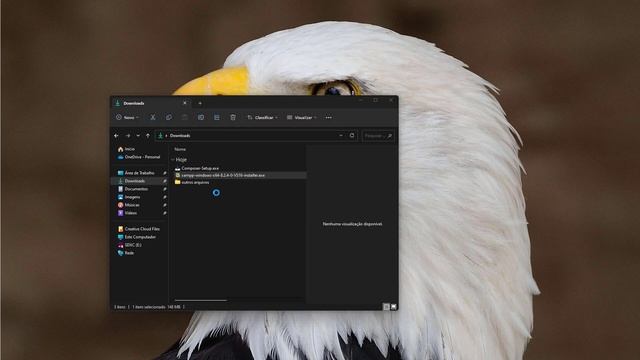The width and height of the screenshot is (640, 360).
Task: Click the pin icon beside Documentos
Action: coord(164,189)
